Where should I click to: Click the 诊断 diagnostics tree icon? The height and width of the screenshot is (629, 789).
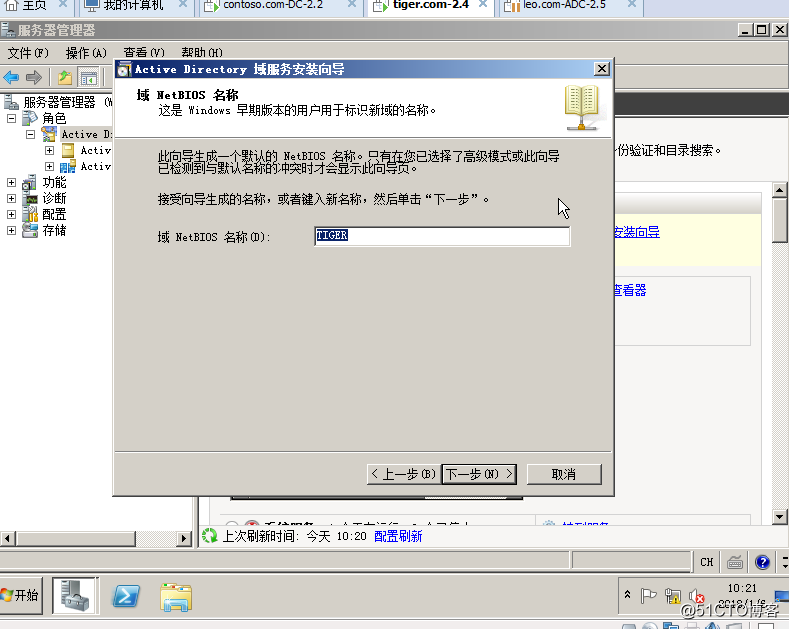[30, 198]
